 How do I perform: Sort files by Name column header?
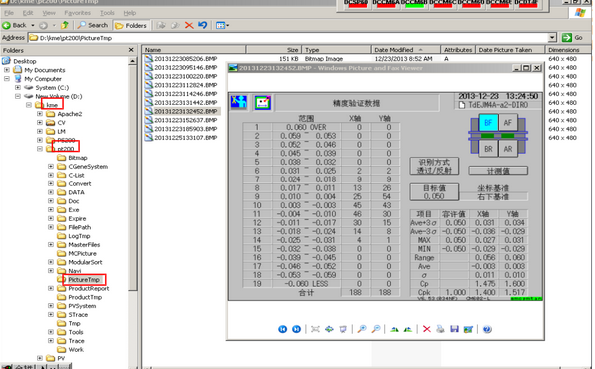pos(194,50)
